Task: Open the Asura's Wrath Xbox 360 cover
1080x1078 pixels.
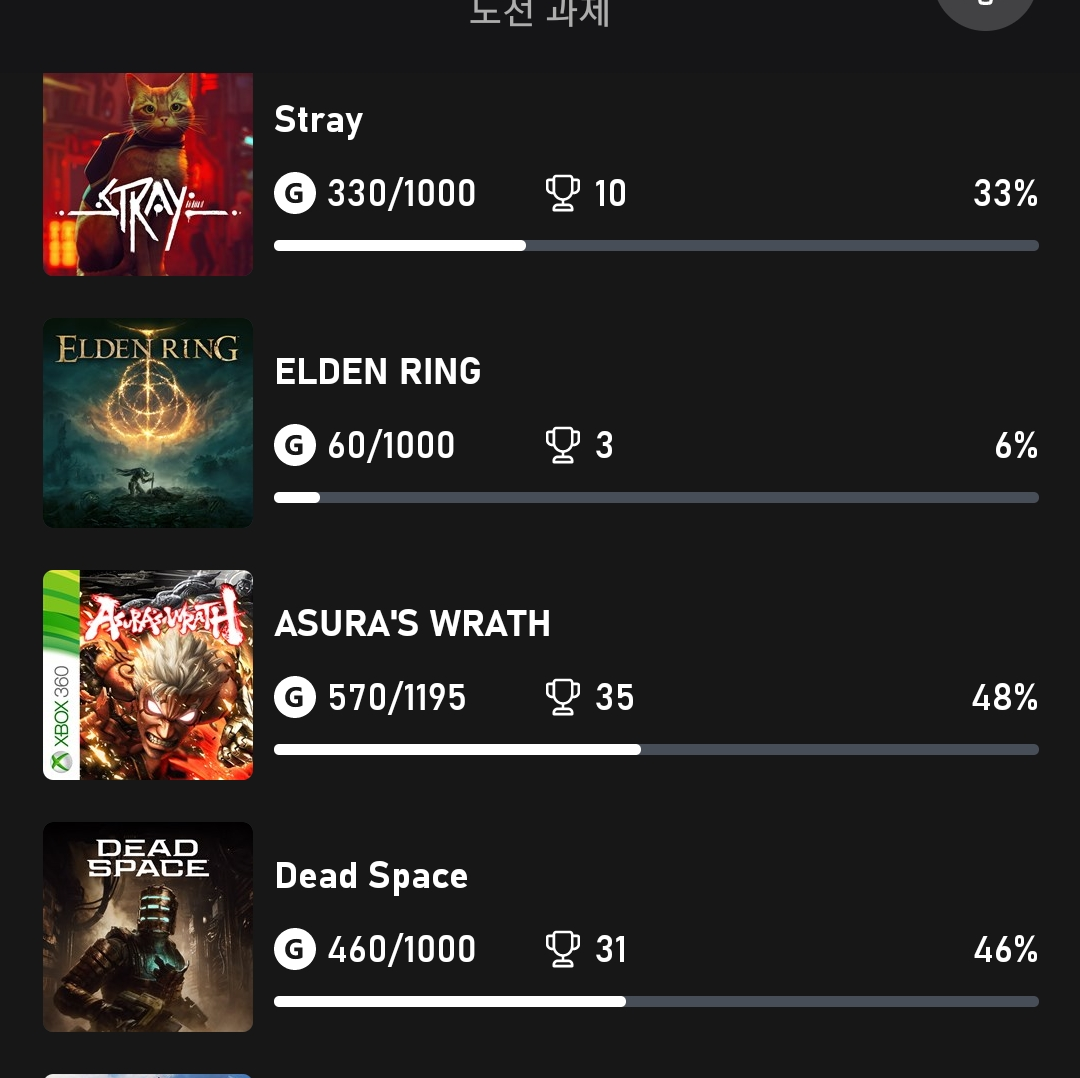Action: 148,675
